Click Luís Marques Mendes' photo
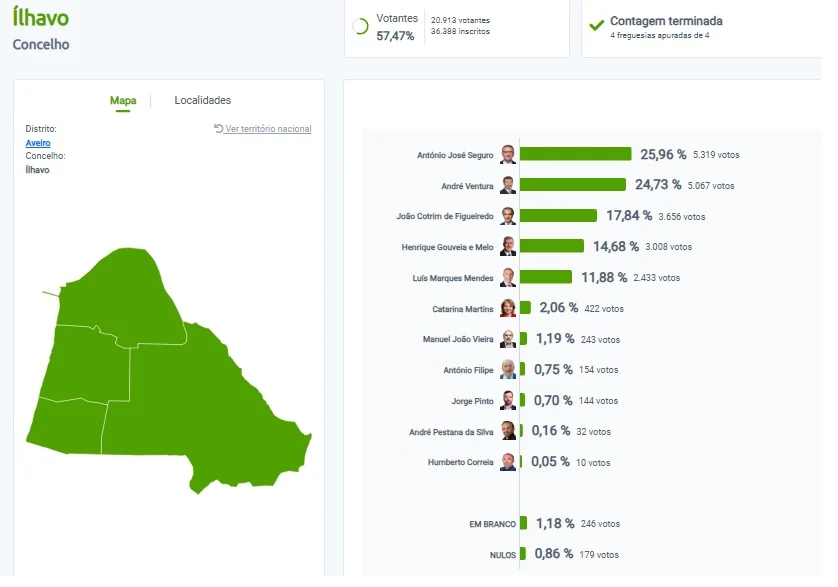Viewport: 838px width, 587px height. click(x=508, y=277)
